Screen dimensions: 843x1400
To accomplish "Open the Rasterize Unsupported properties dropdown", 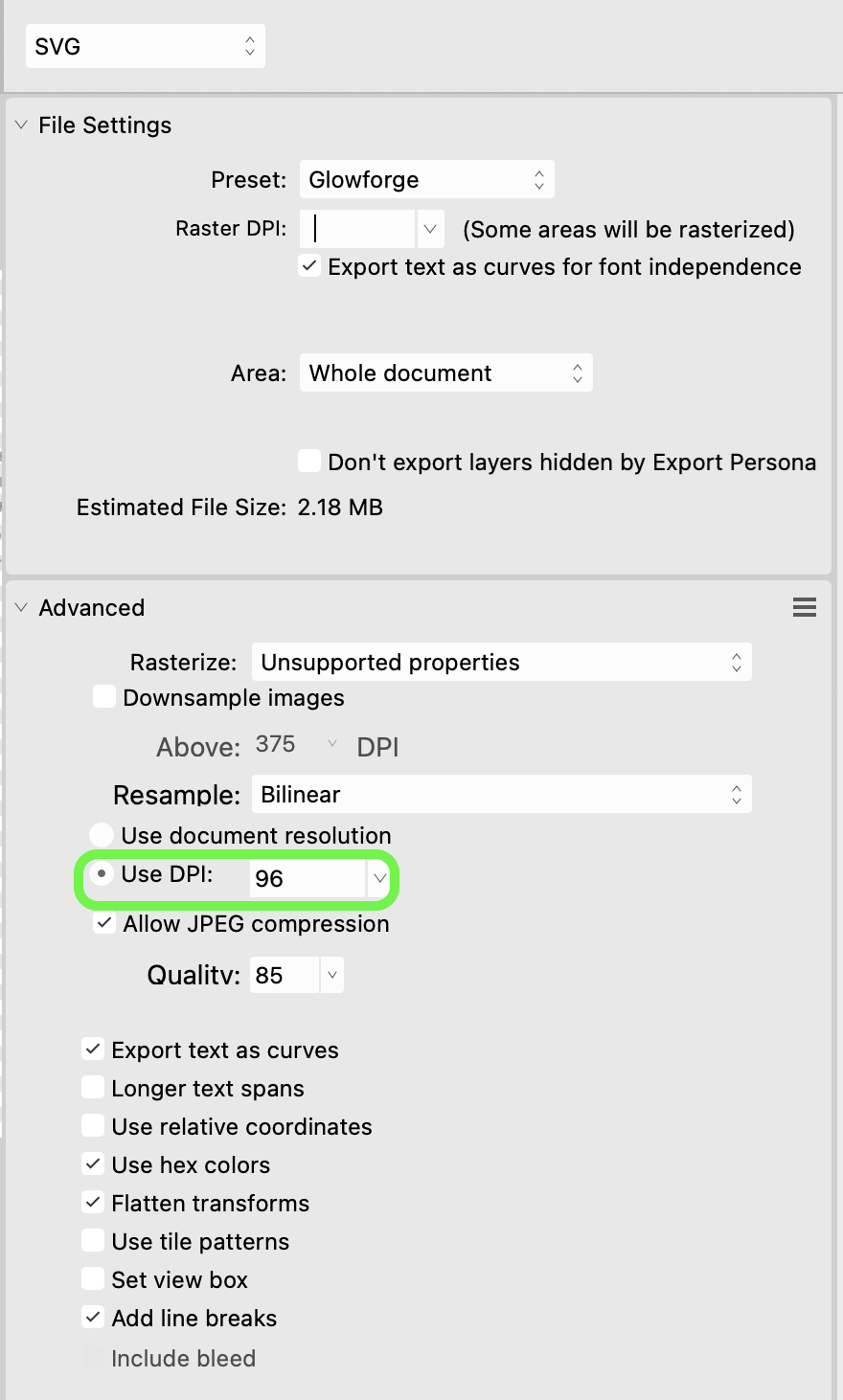I will (501, 663).
